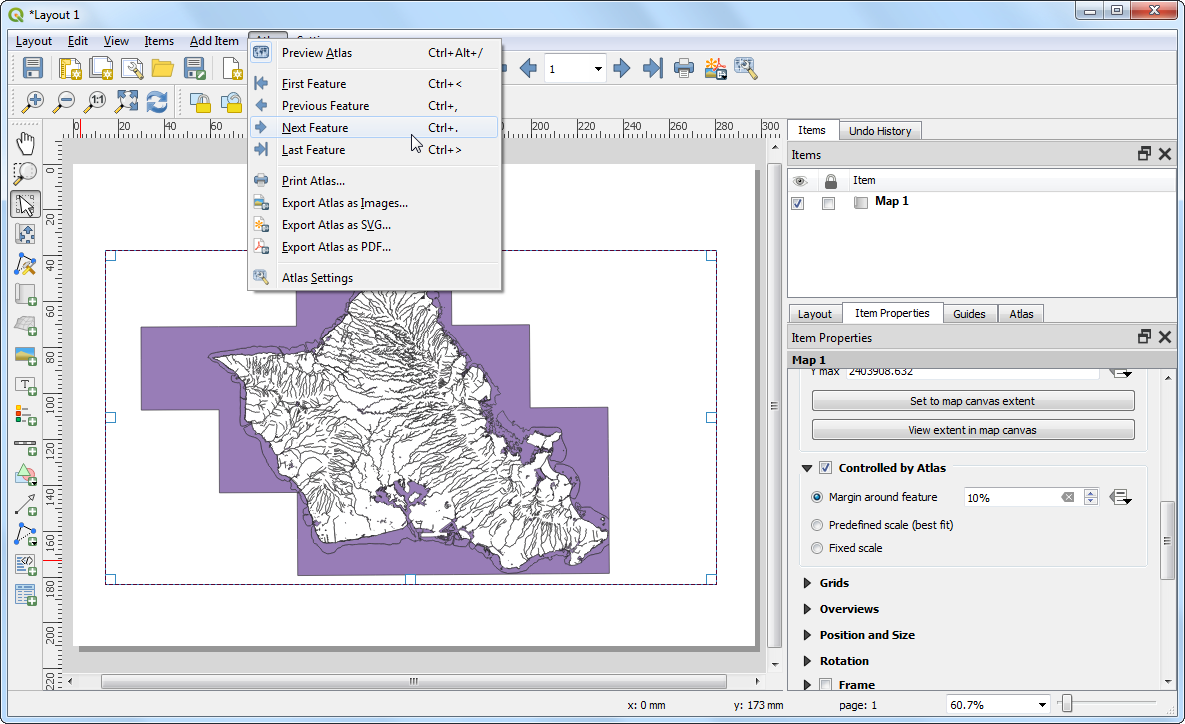Click View extent in map canvas button
The width and height of the screenshot is (1185, 724).
(x=972, y=430)
